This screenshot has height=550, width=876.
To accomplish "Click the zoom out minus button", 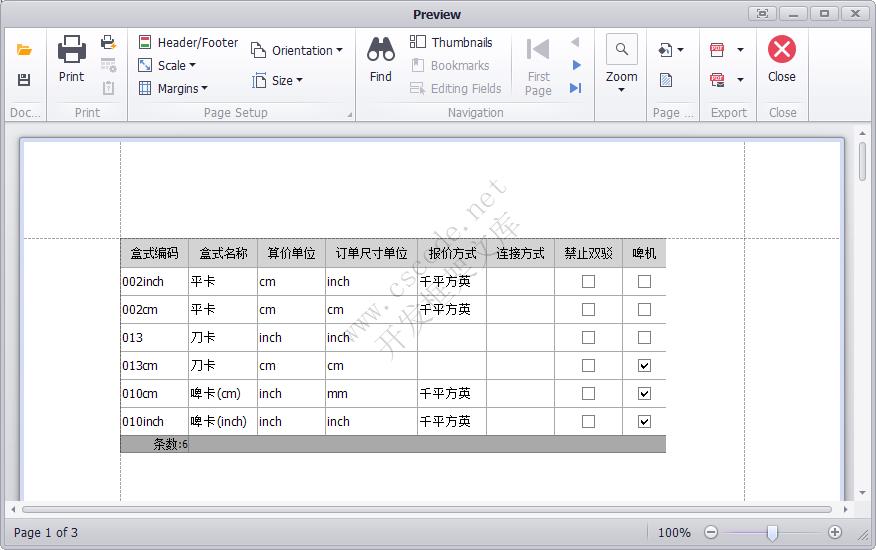I will point(711,532).
